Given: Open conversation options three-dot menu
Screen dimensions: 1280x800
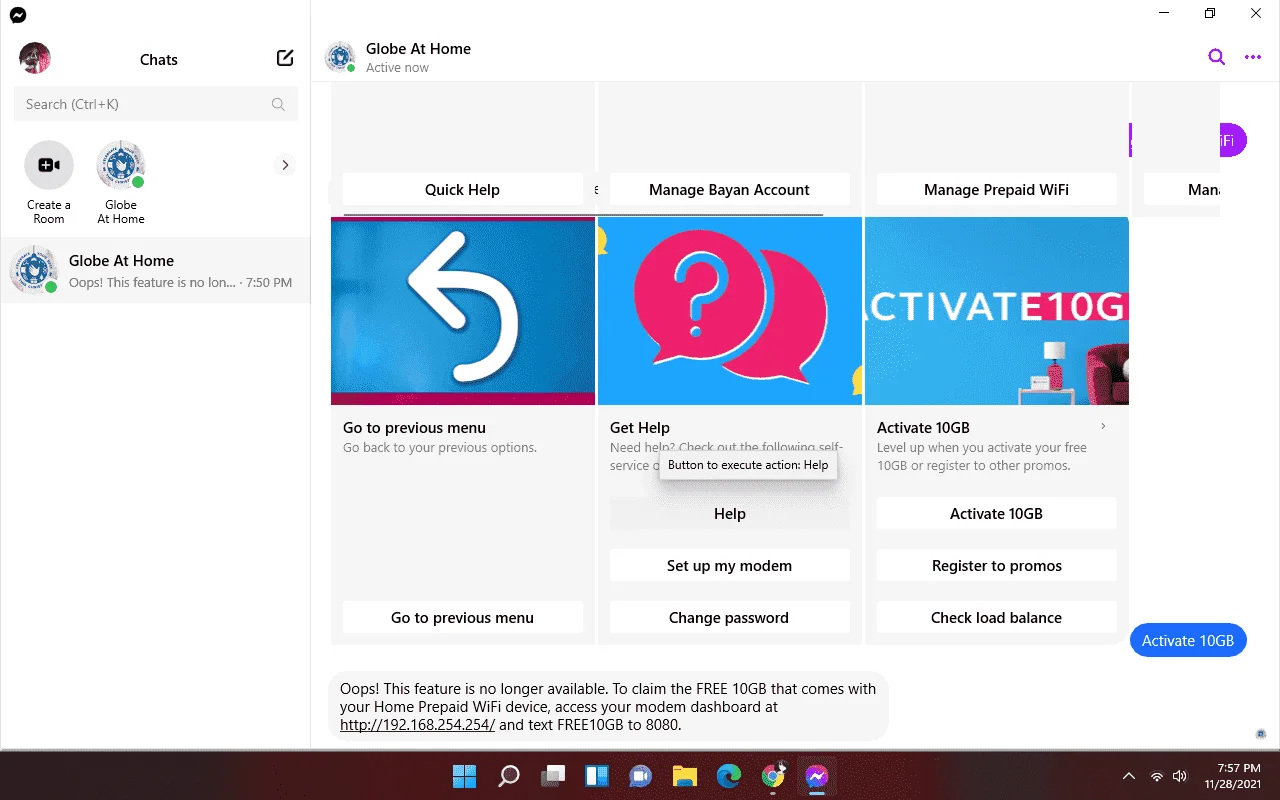Looking at the screenshot, I should pos(1253,57).
